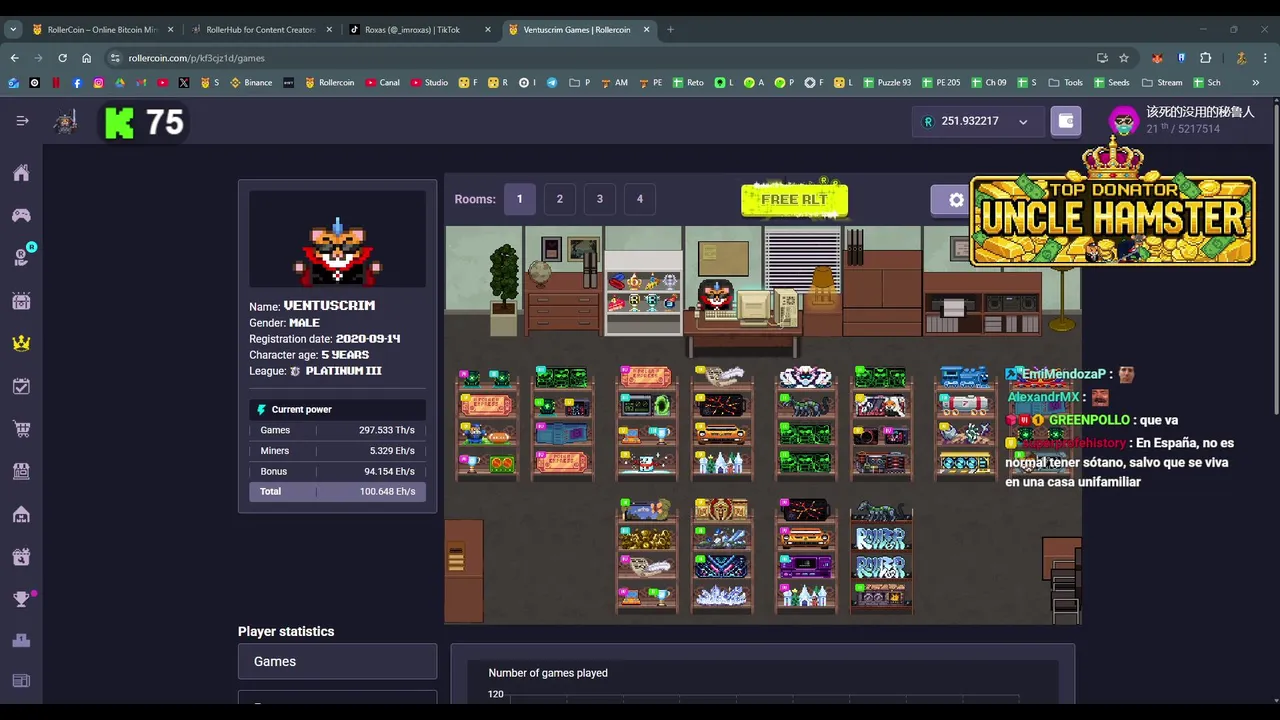The image size is (1280, 720).
Task: Open the MetaMask fox extension
Action: [x=1157, y=58]
